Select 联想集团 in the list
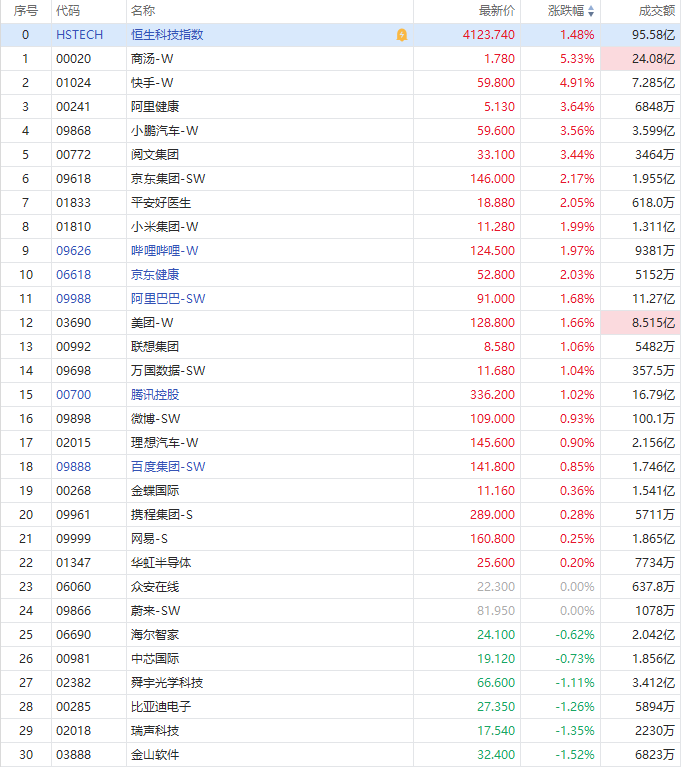This screenshot has height=767, width=681. [x=155, y=346]
